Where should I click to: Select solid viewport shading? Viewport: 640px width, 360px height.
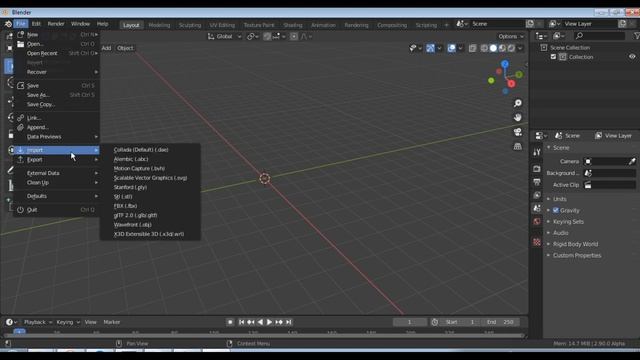click(x=493, y=48)
